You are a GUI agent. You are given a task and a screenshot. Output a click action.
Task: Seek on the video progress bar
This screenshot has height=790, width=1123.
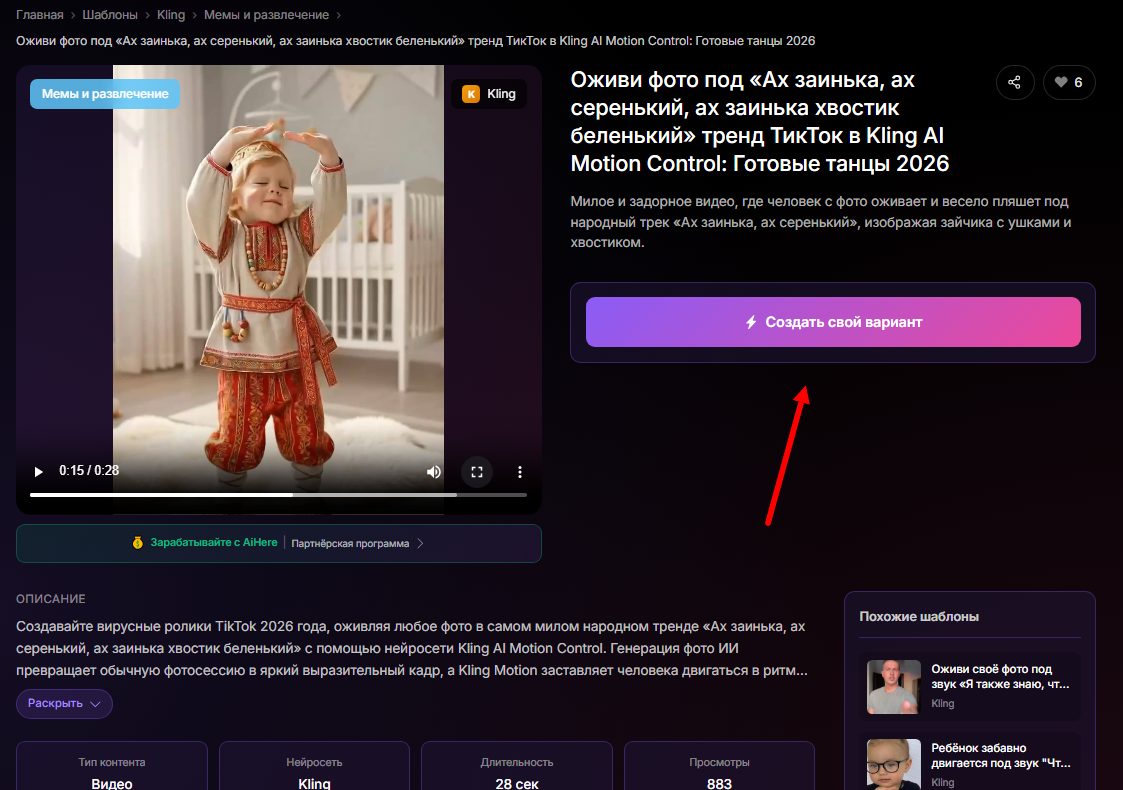[x=279, y=495]
